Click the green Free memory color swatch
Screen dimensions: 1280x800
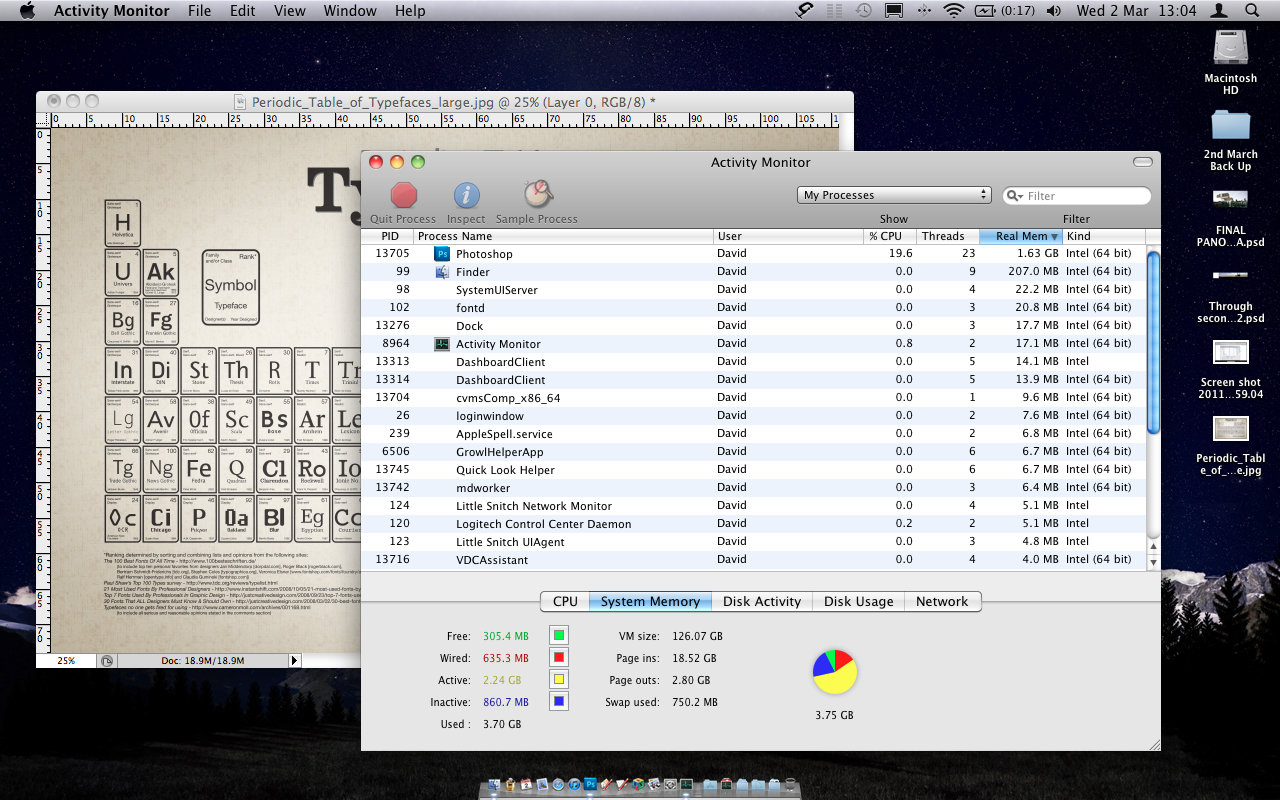[559, 635]
